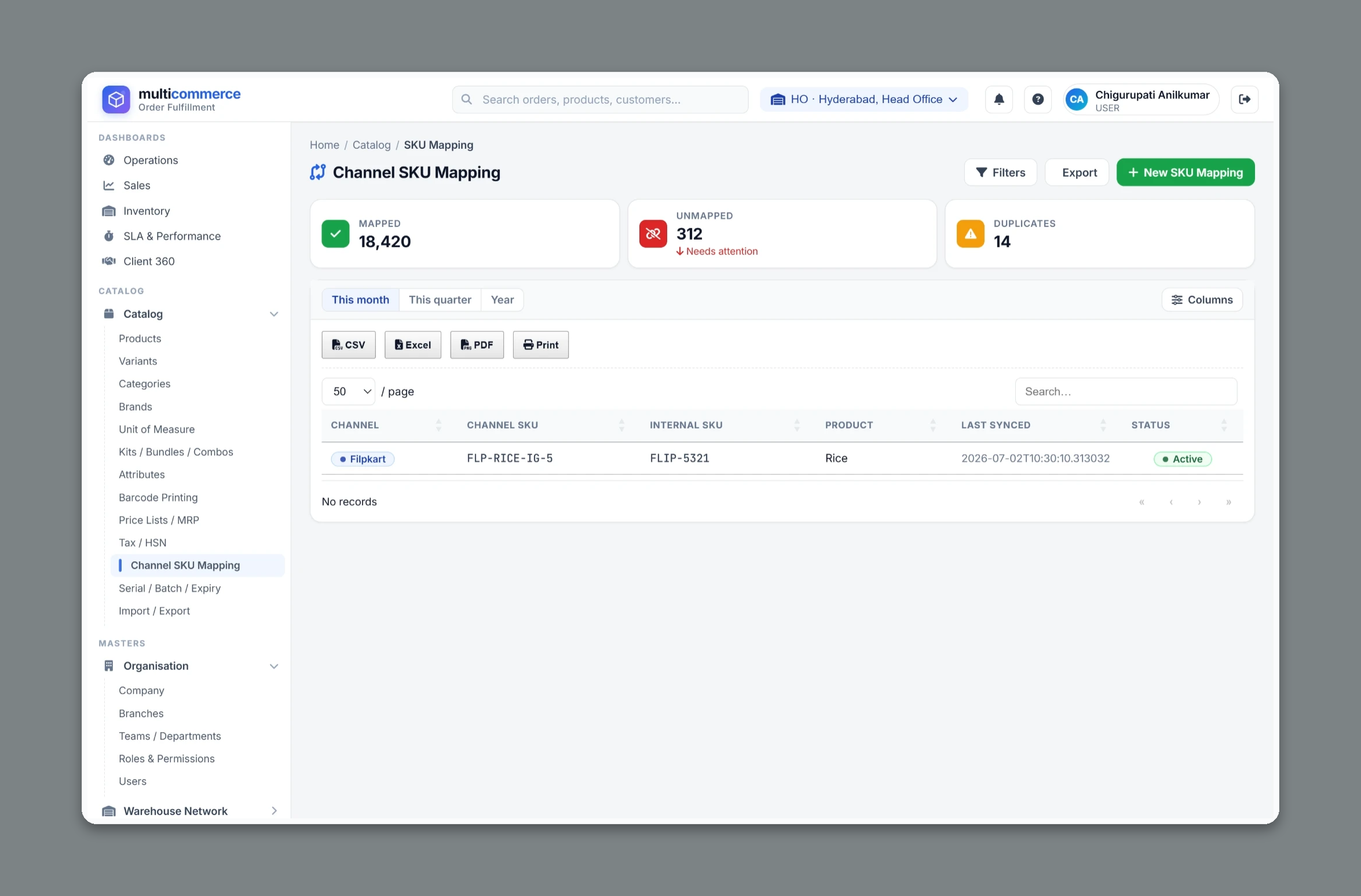
Task: Collapse the Catalog sidebar section
Action: click(x=274, y=314)
